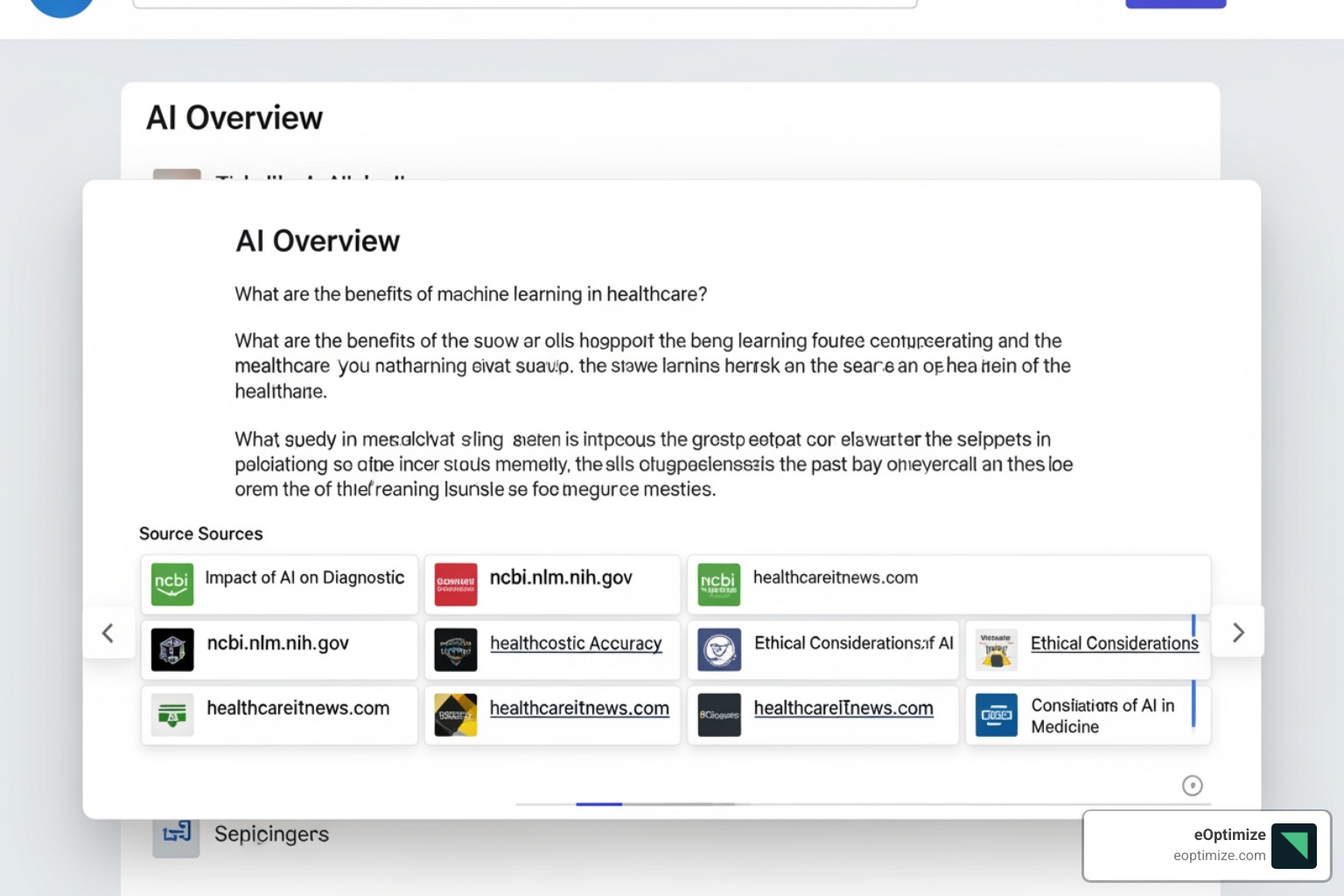Viewport: 1344px width, 896px height.
Task: Open the healthcostic Accuracy link
Action: click(x=577, y=643)
